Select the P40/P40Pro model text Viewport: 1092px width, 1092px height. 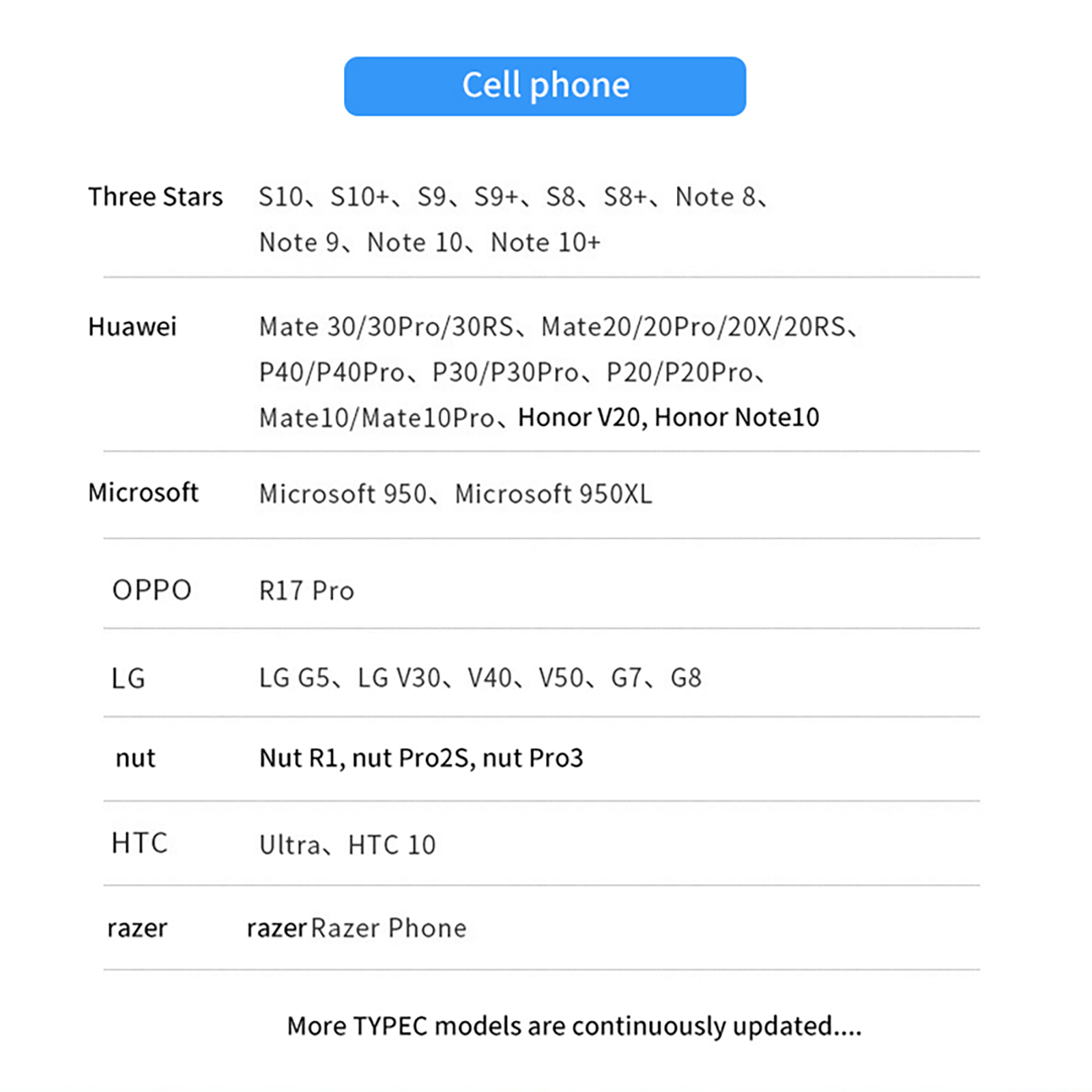click(x=332, y=373)
